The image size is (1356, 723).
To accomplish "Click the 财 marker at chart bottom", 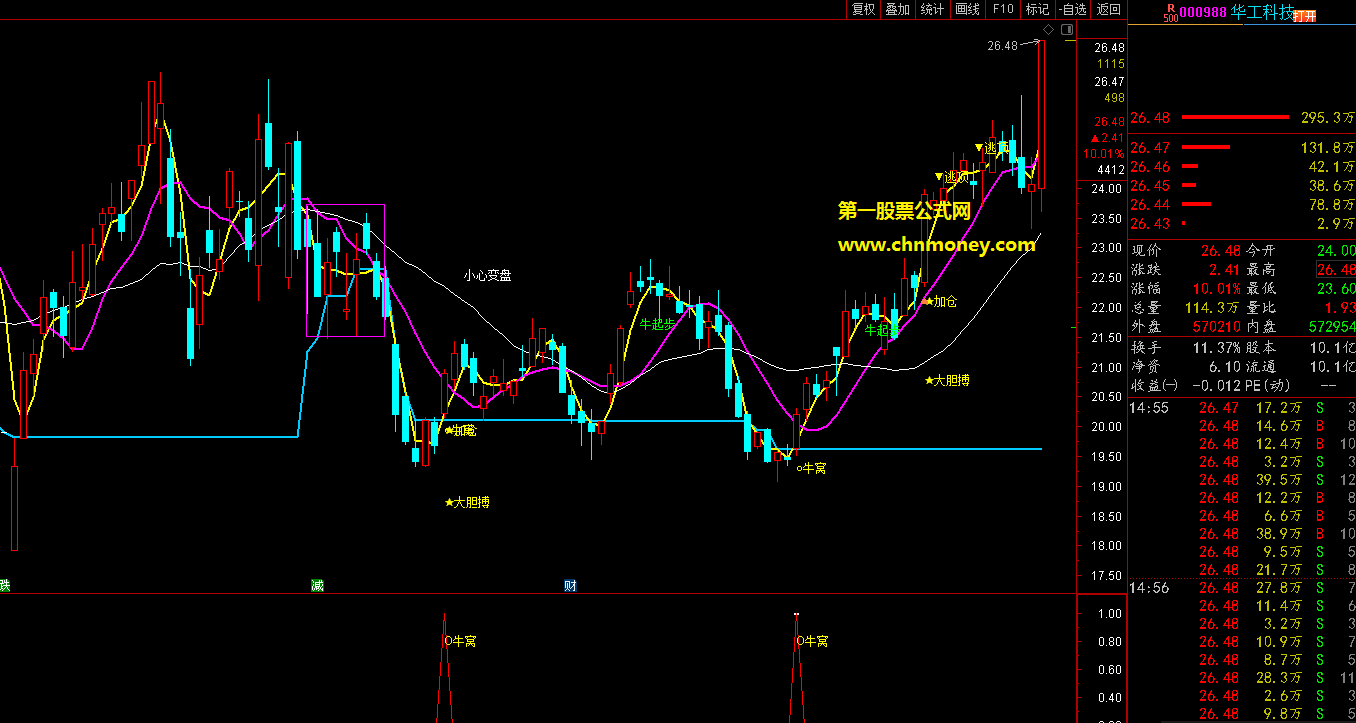I will click(569, 586).
